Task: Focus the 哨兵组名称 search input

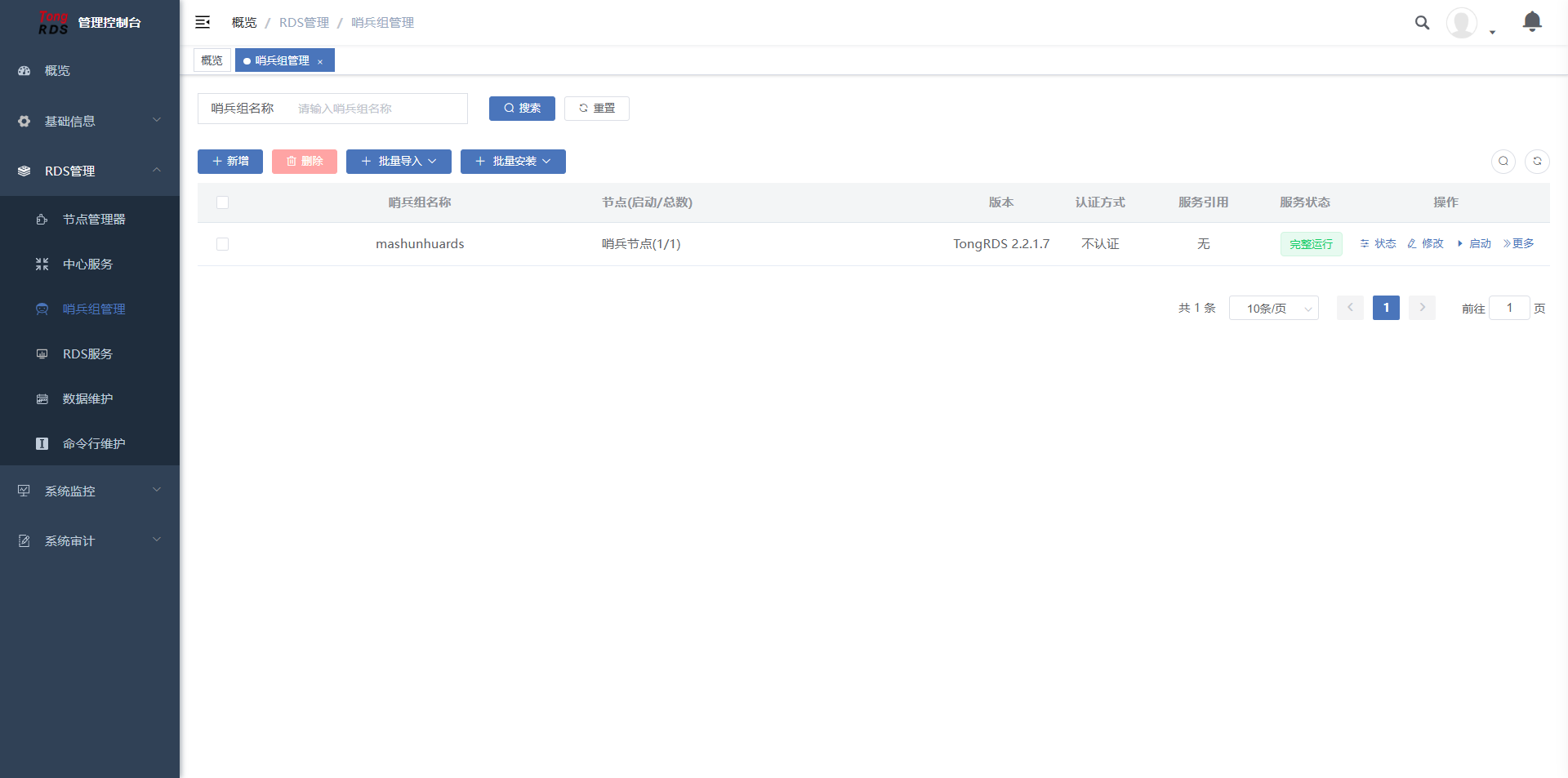Action: 377,109
